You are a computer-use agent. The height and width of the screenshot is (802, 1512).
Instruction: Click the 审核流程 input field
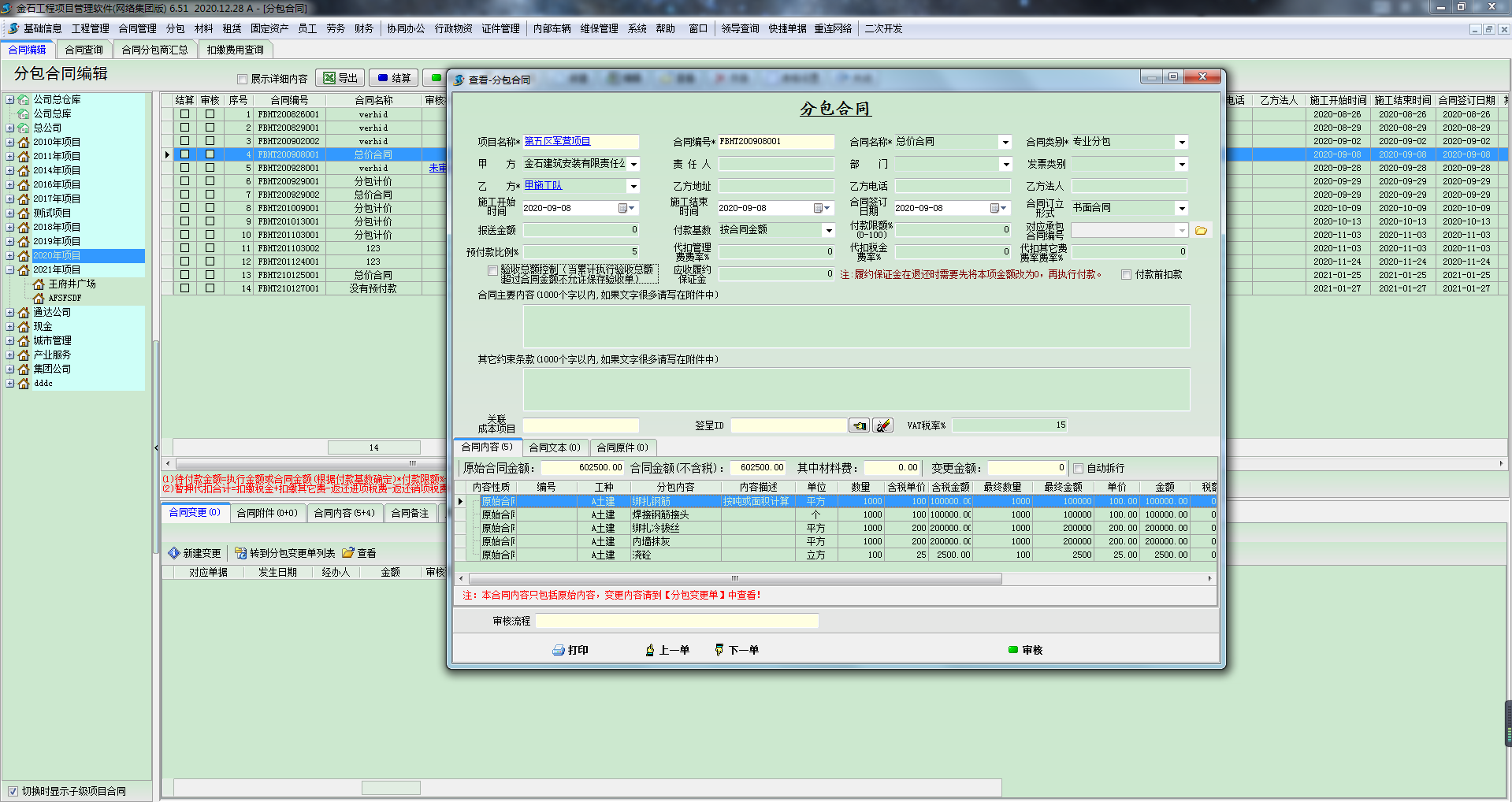(x=677, y=622)
